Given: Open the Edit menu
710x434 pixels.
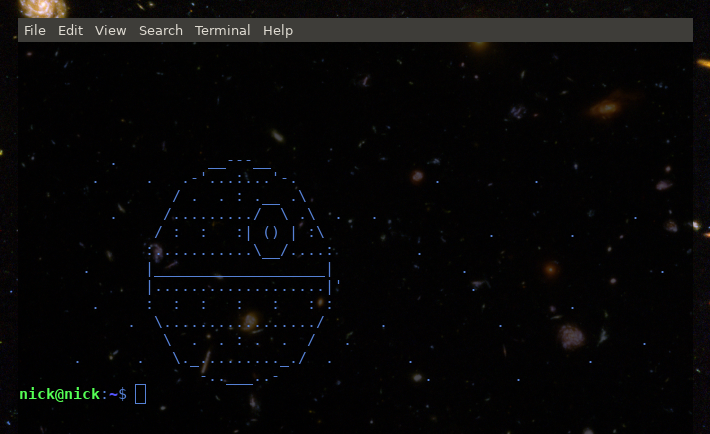Looking at the screenshot, I should coord(70,30).
